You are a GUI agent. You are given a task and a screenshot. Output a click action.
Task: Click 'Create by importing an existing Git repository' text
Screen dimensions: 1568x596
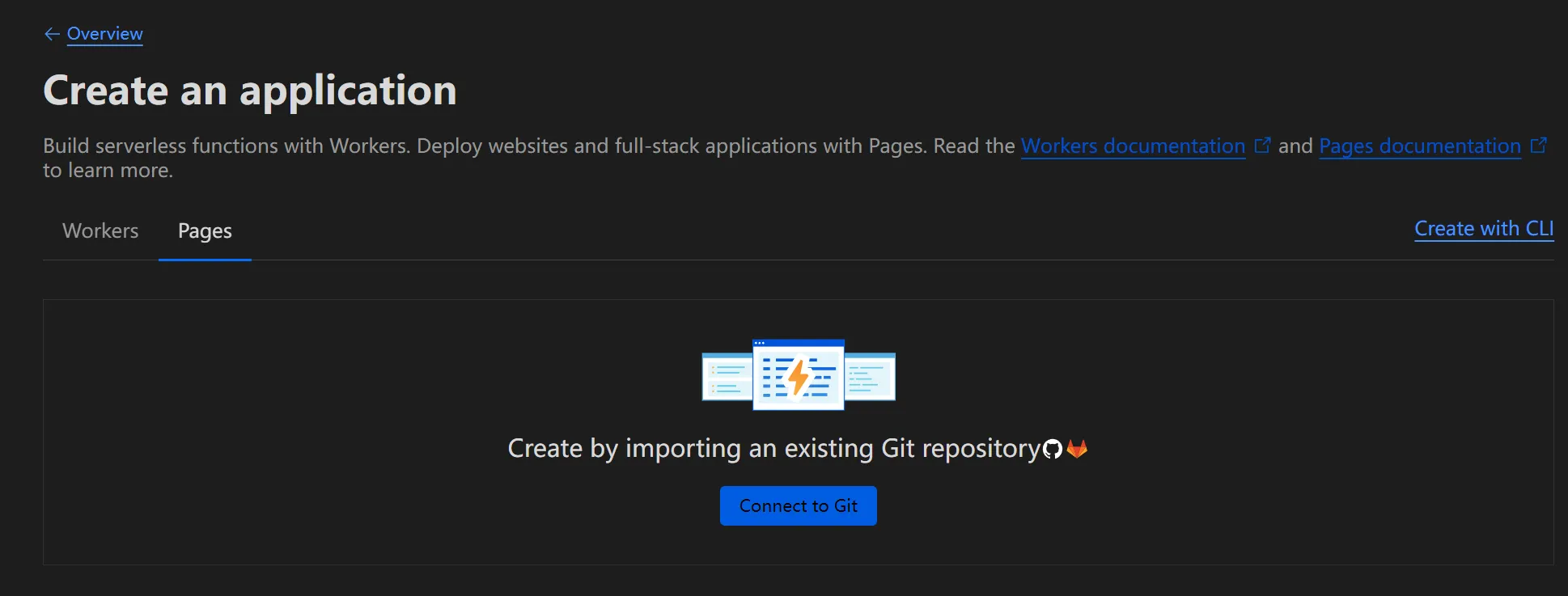pos(773,449)
